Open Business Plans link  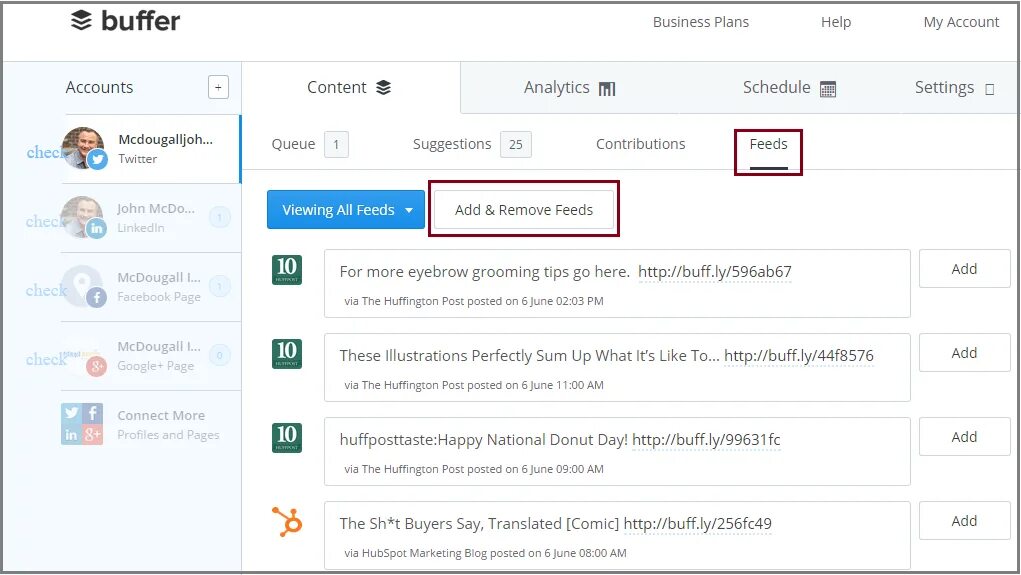coord(701,22)
